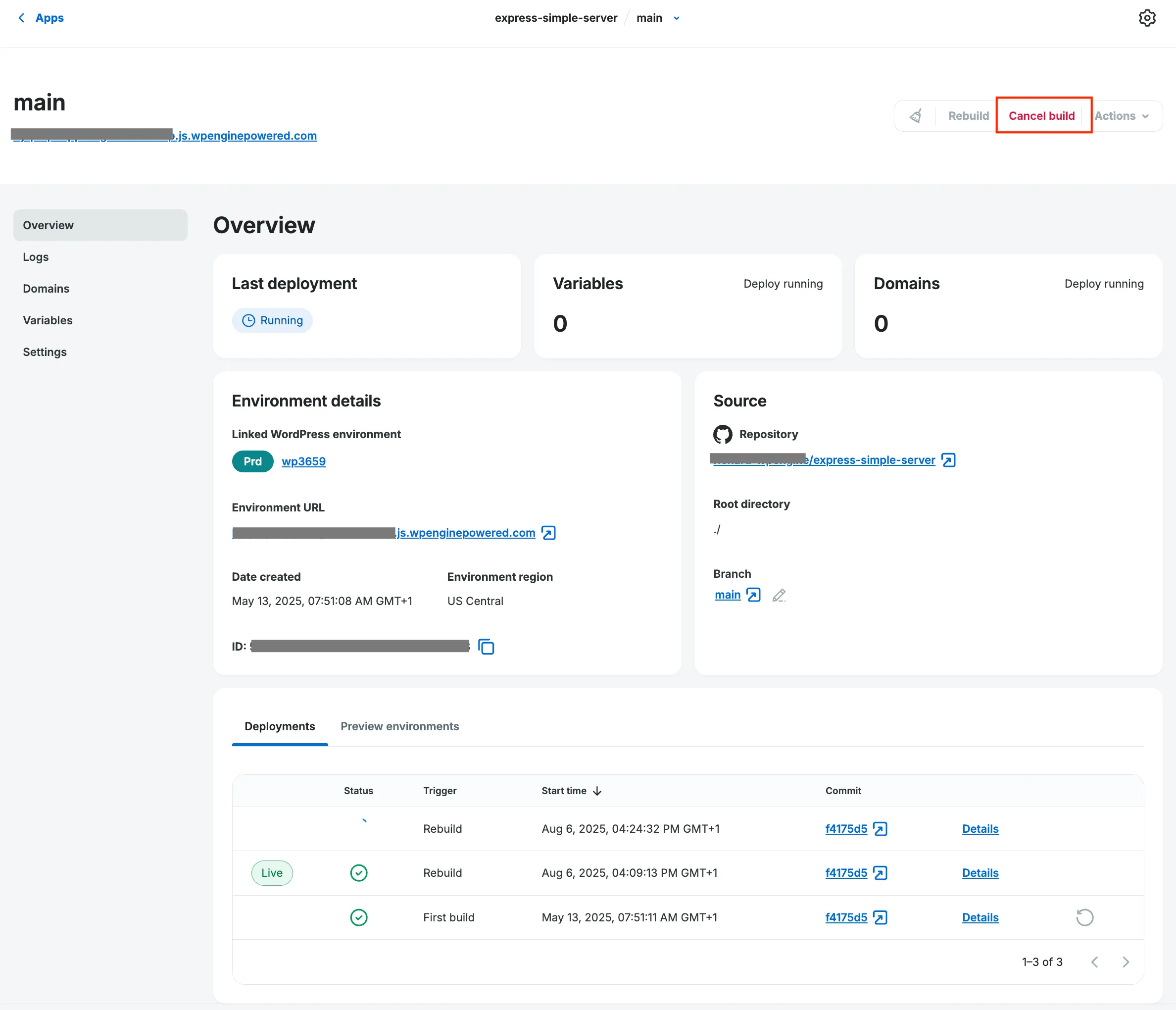Image resolution: width=1176 pixels, height=1010 pixels.
Task: Switch to Preview environments tab
Action: tap(399, 726)
